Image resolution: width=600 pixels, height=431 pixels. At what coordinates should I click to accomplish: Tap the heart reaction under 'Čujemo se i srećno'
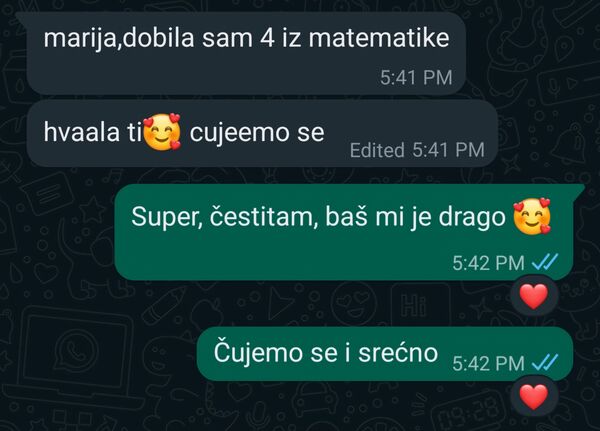click(534, 397)
